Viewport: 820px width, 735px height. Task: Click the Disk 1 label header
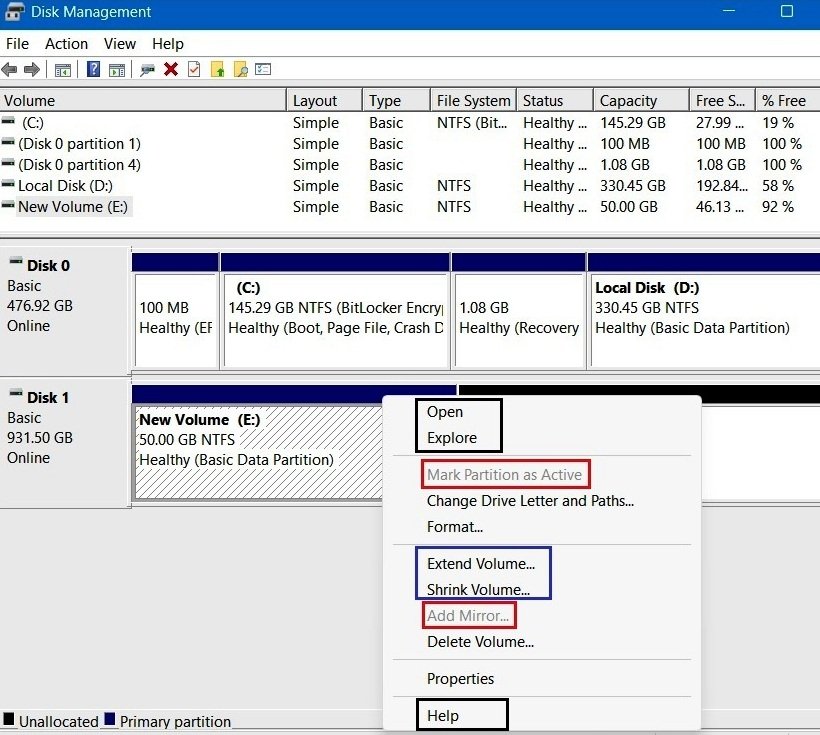pos(48,398)
